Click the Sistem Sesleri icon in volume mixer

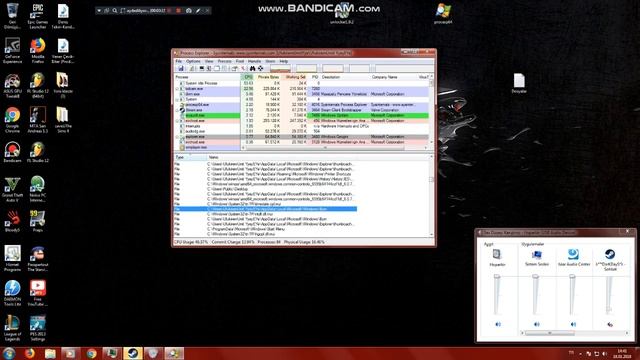click(537, 255)
